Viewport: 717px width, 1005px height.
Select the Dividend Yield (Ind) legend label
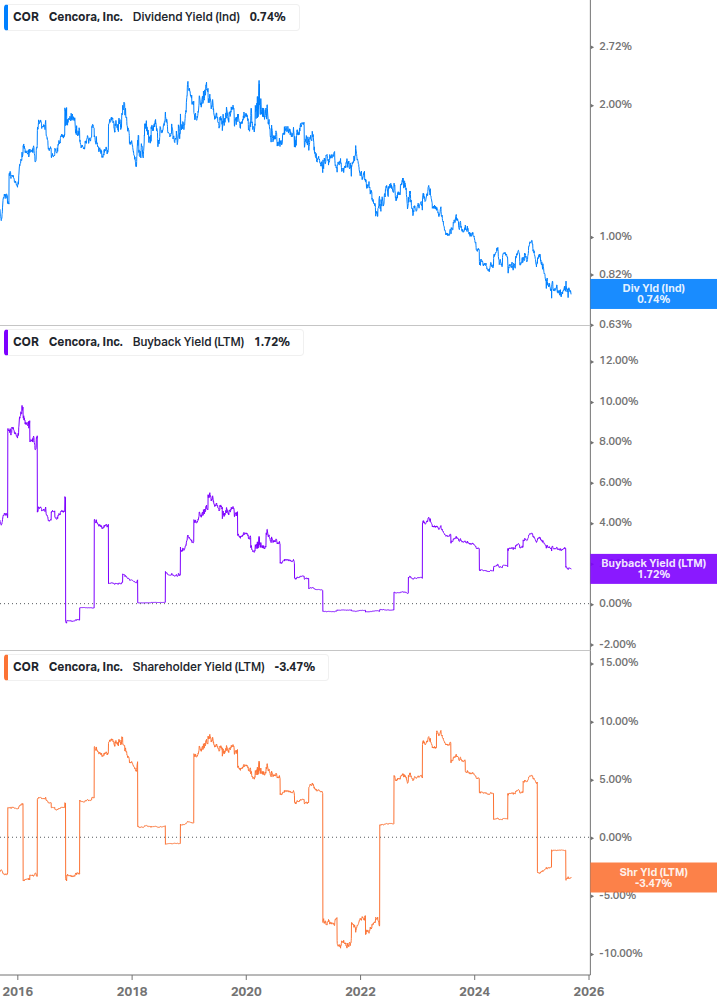(186, 17)
